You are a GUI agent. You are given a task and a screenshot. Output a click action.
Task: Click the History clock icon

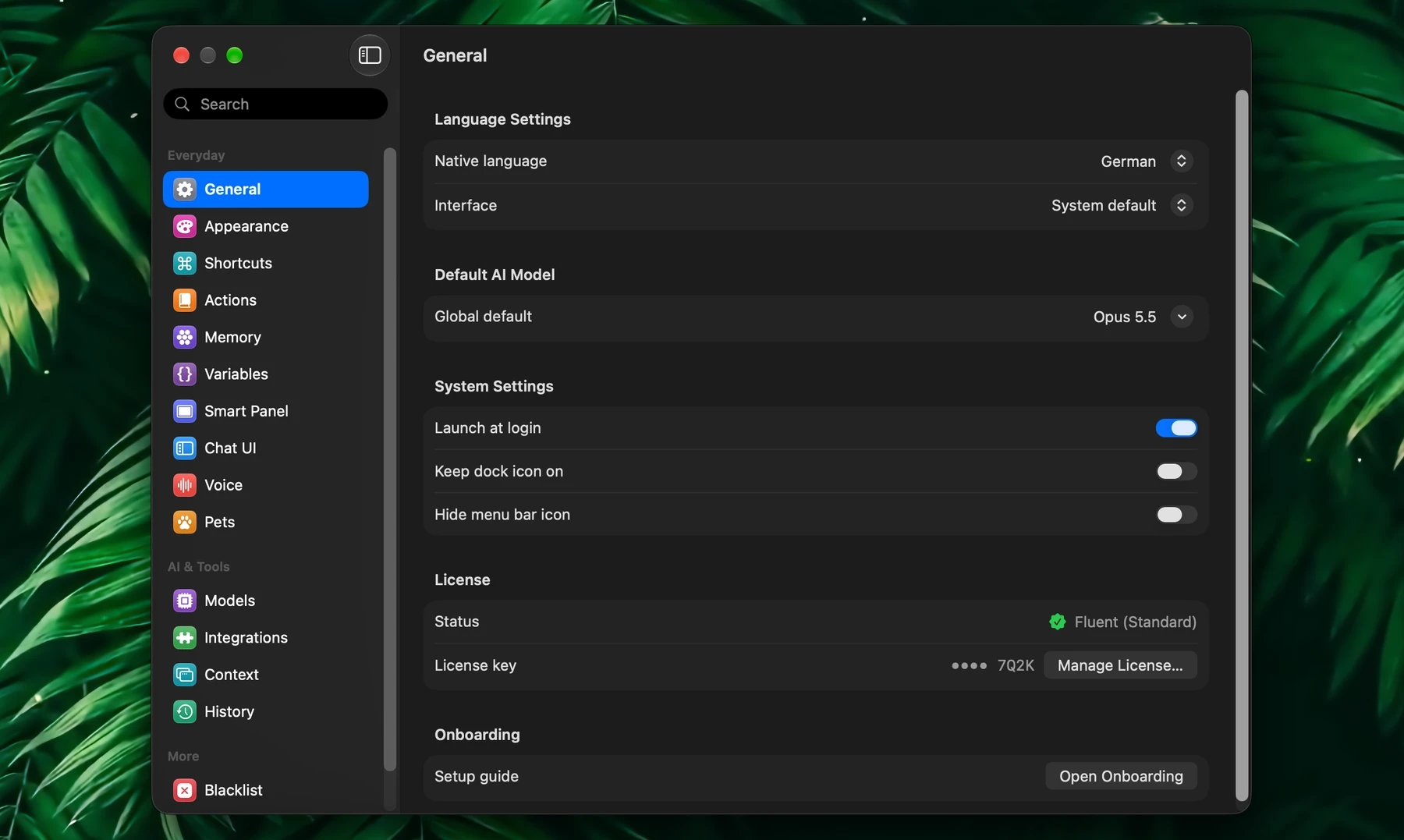[185, 711]
